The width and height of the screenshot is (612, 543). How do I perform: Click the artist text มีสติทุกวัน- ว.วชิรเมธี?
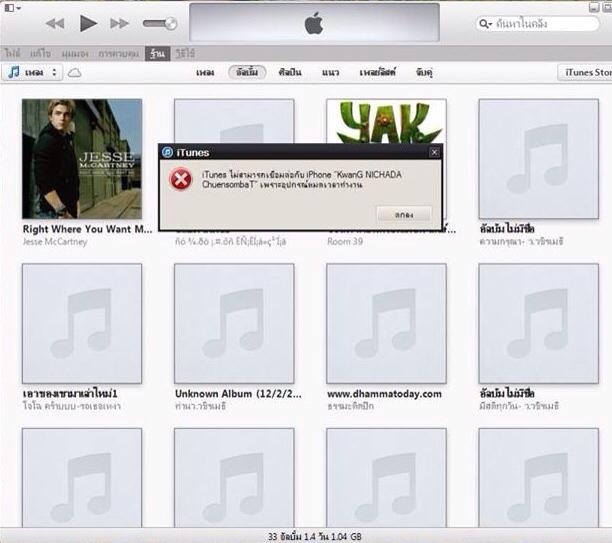tap(519, 406)
